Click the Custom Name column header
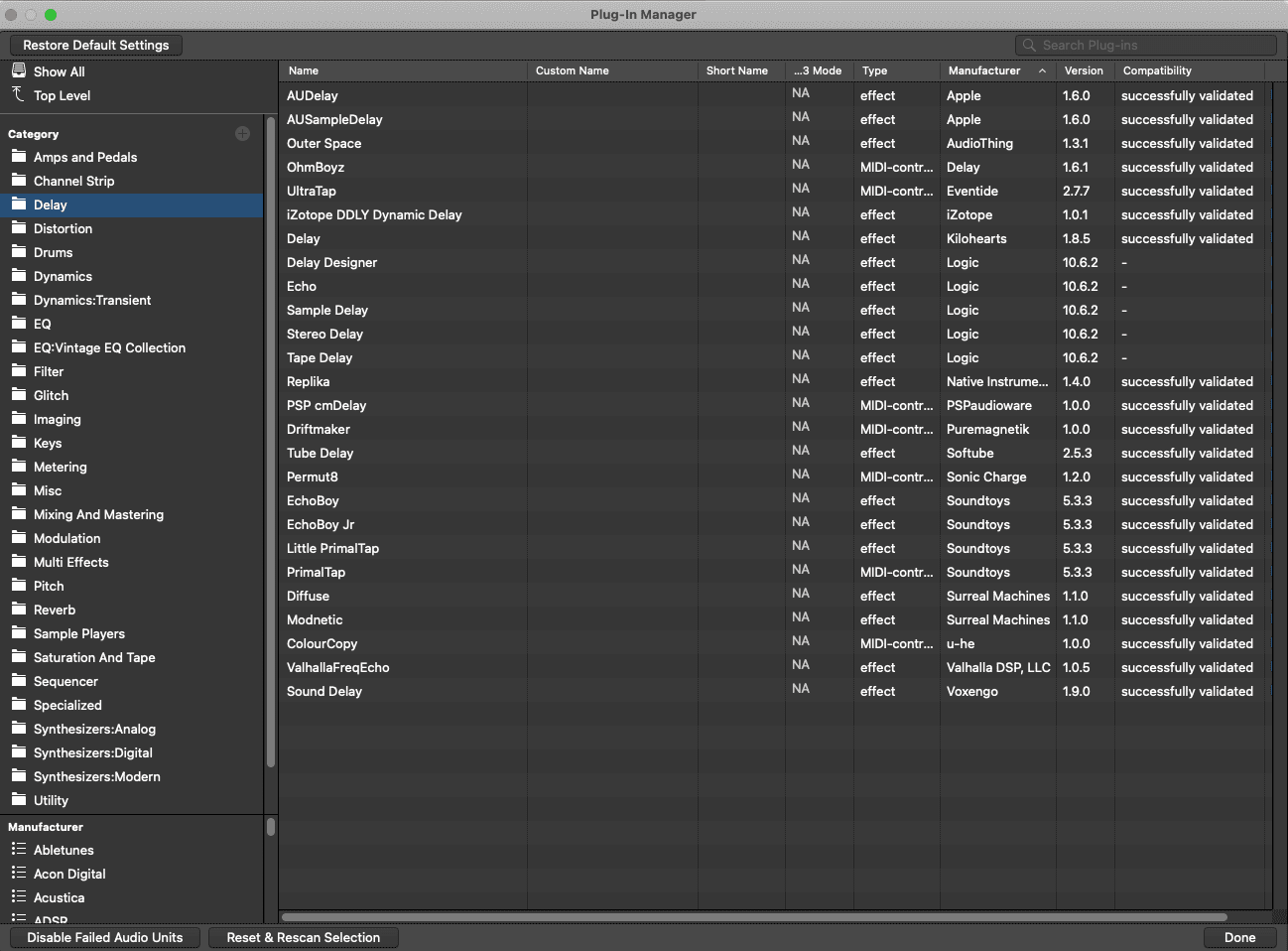The height and width of the screenshot is (951, 1288). click(612, 70)
